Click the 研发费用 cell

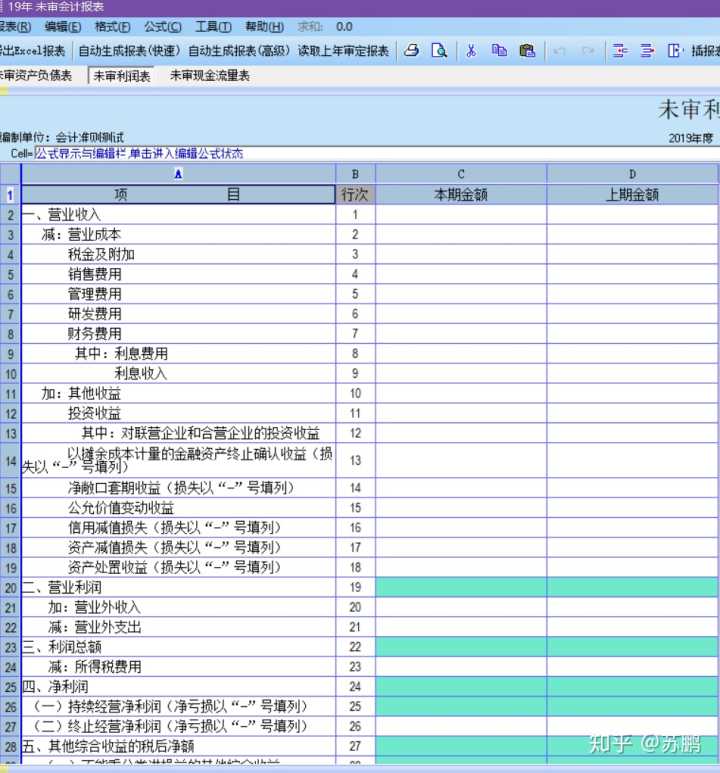178,314
